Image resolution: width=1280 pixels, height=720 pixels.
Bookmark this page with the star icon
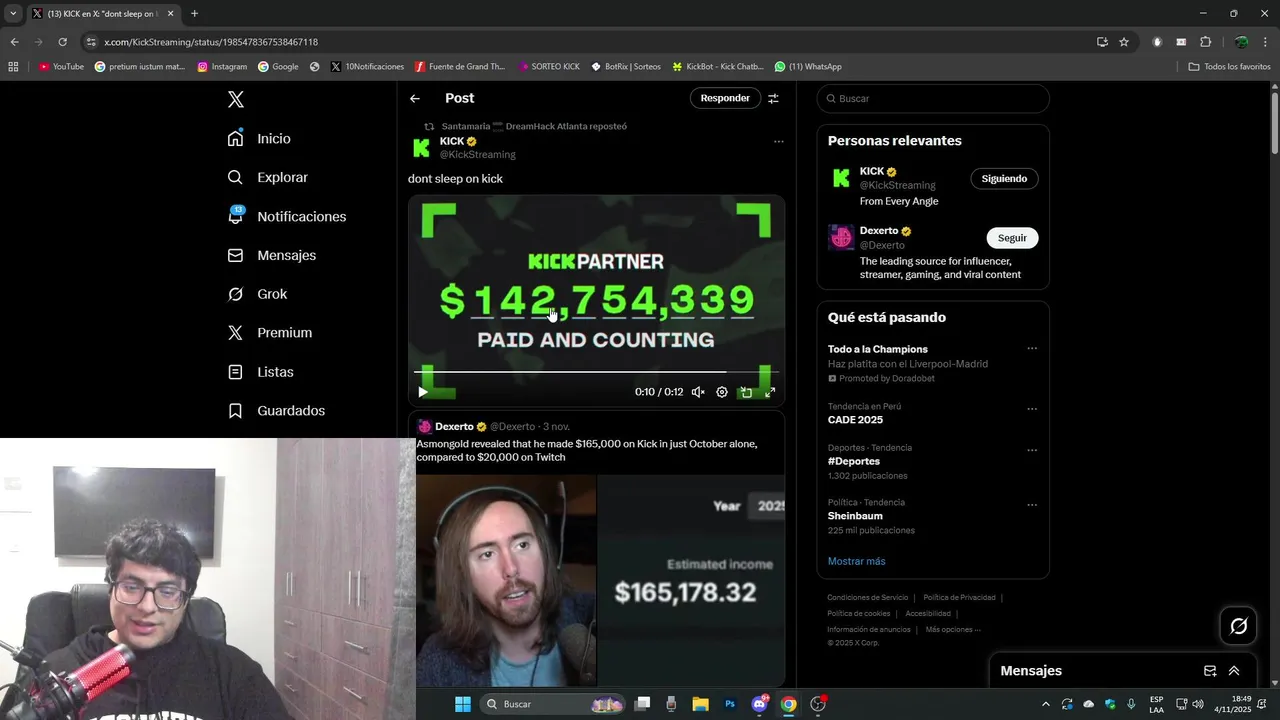(1124, 42)
